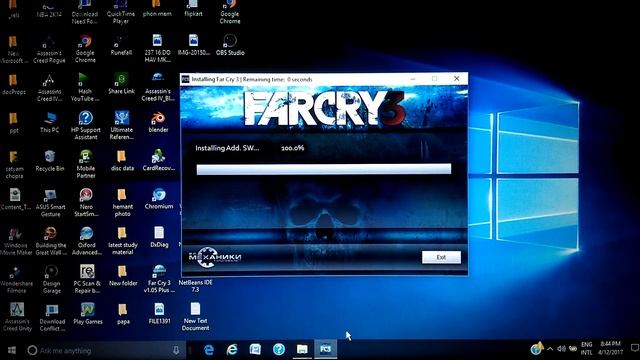Open the Google Chrome icon above Hash YouTube
This screenshot has height=360, width=640.
(x=85, y=49)
